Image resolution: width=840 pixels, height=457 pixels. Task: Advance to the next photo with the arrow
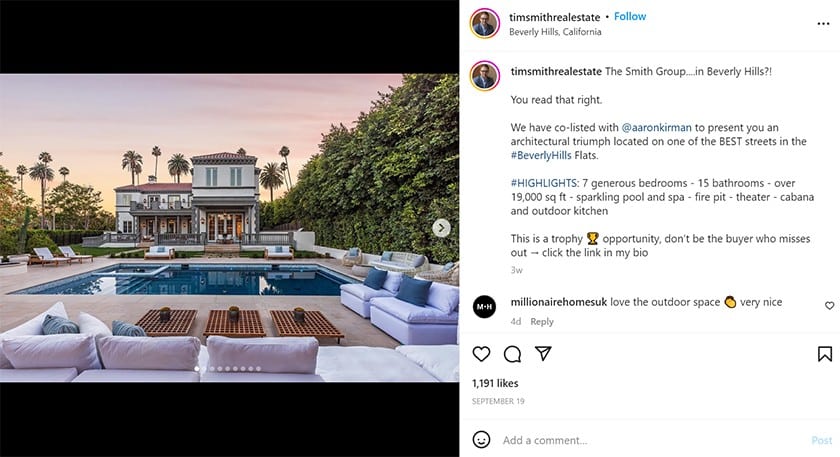441,228
